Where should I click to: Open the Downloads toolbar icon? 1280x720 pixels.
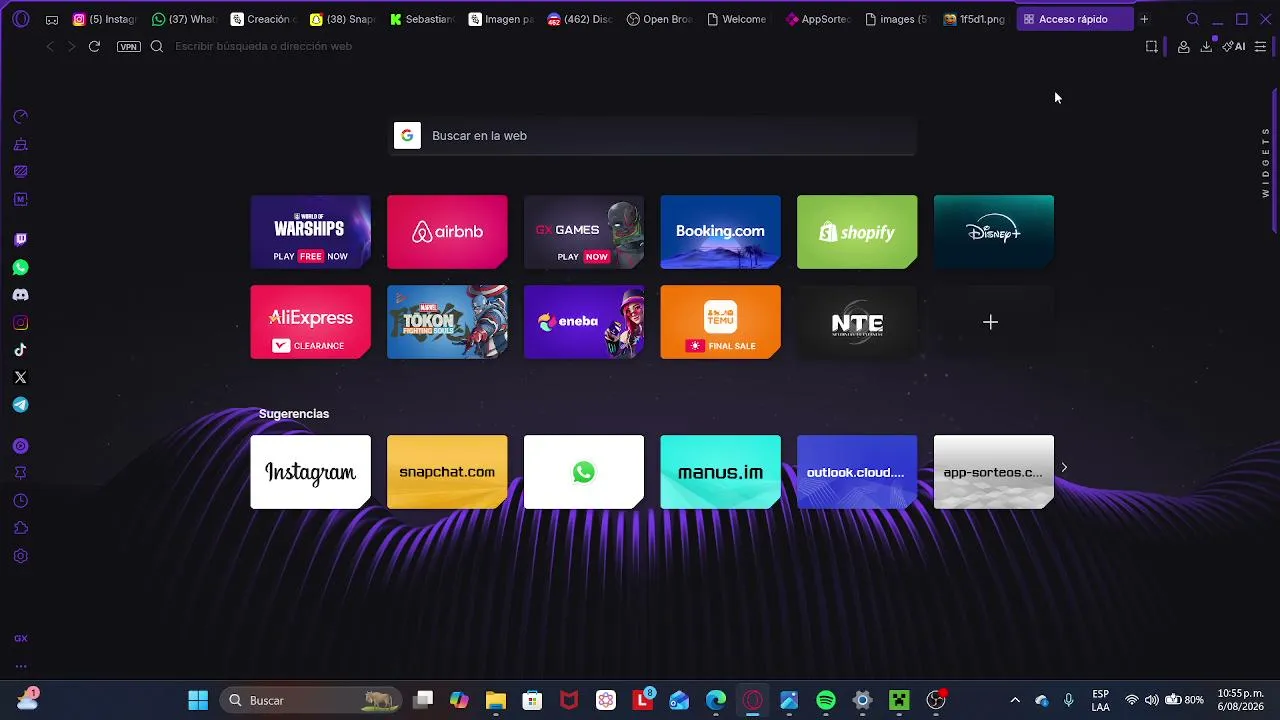[1206, 46]
